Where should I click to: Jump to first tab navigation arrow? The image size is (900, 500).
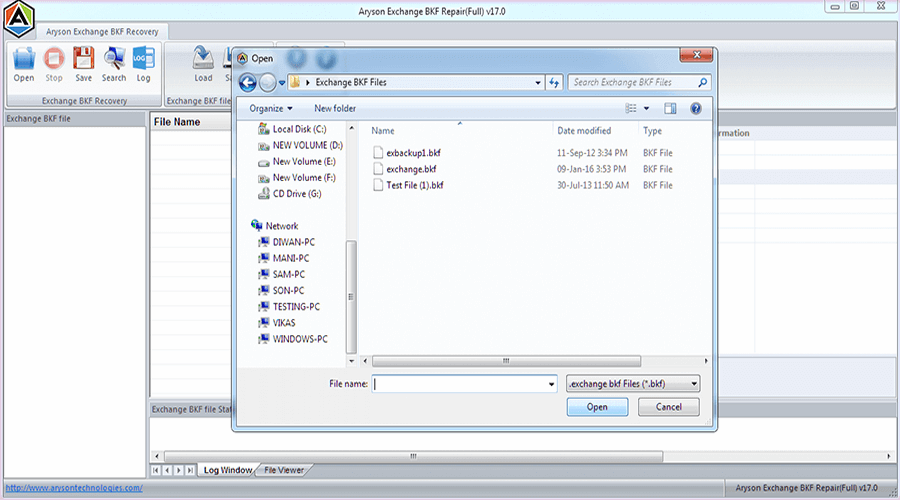(x=156, y=470)
